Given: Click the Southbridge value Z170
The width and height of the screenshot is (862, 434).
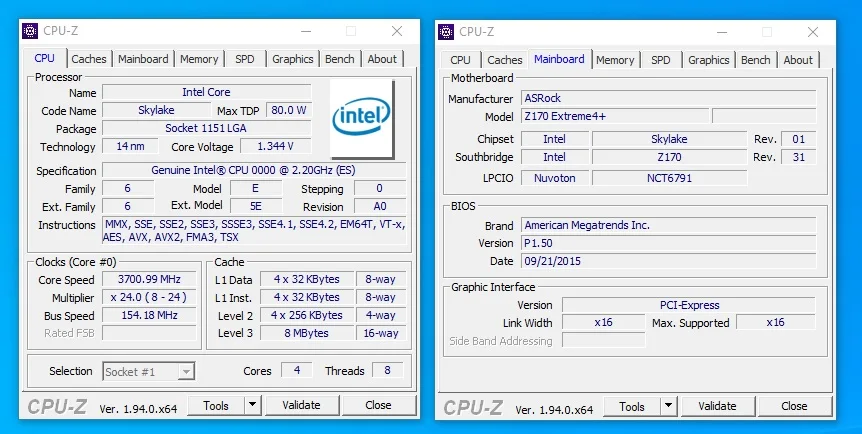Looking at the screenshot, I should (669, 157).
